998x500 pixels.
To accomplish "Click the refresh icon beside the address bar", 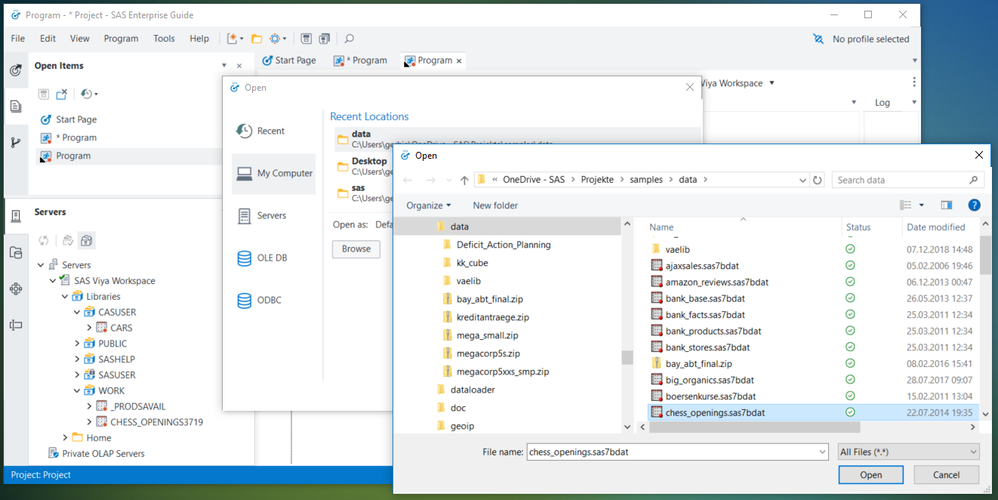I will (818, 180).
